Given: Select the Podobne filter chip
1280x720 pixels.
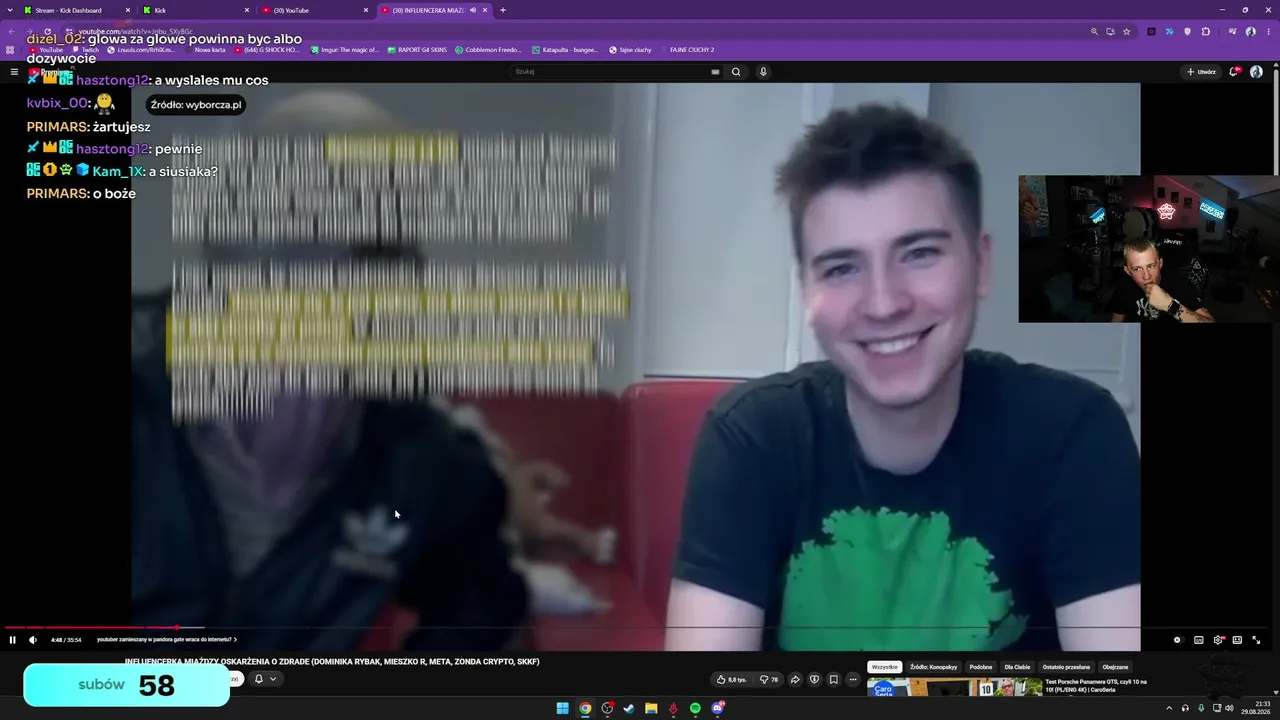Looking at the screenshot, I should tap(981, 667).
